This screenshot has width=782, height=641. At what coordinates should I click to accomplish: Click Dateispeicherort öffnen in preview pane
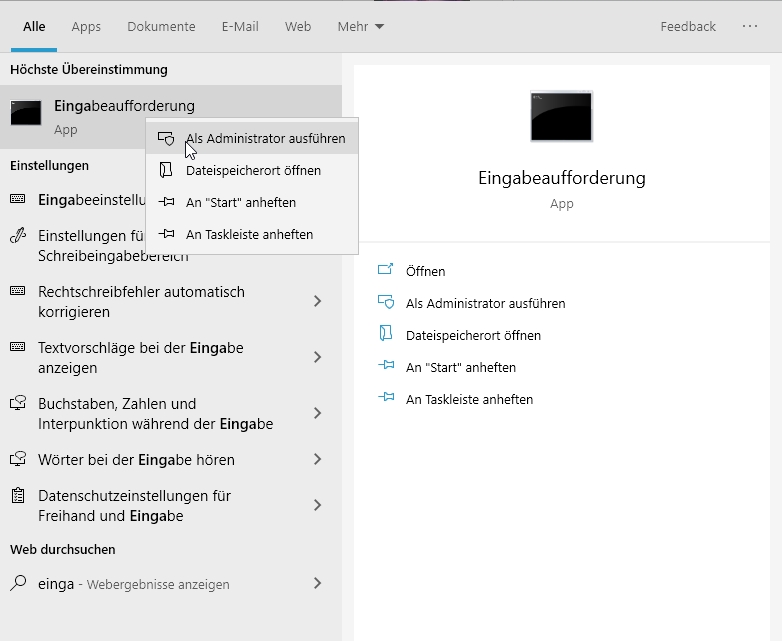tap(473, 335)
